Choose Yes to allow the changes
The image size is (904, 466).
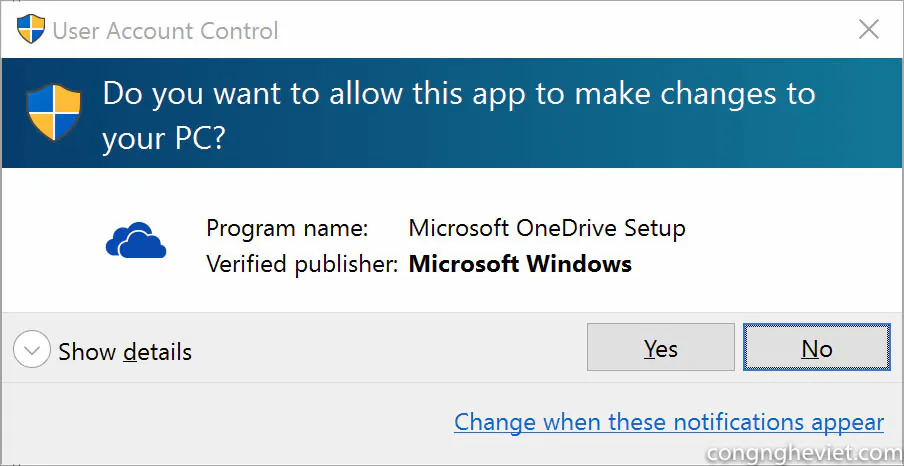coord(661,347)
